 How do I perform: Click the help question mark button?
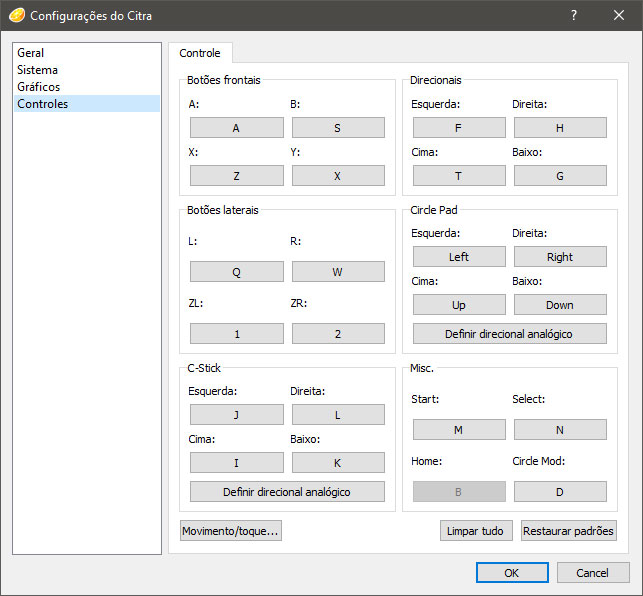tap(574, 16)
